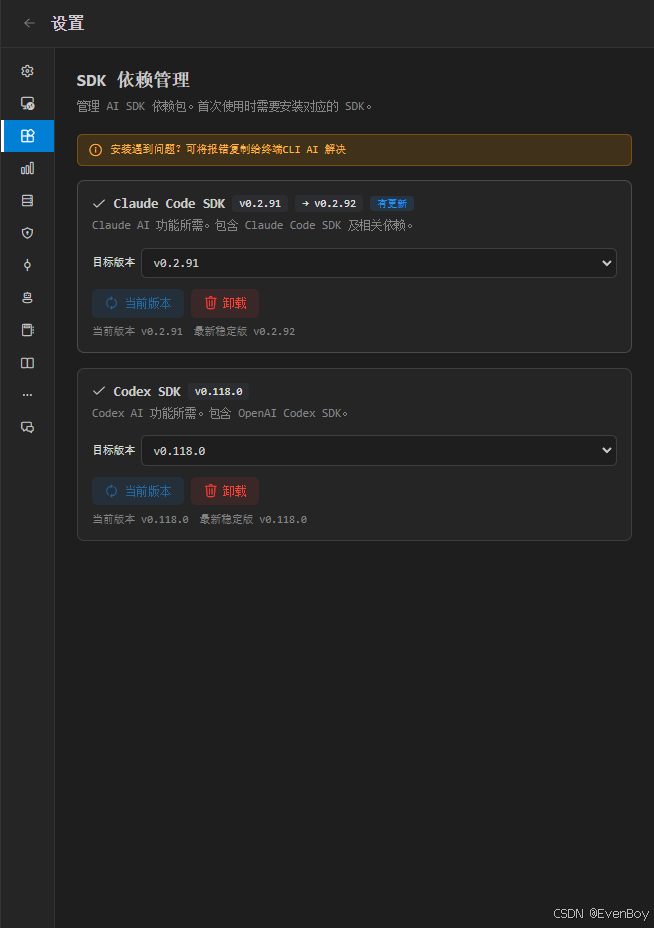Click the info icon in the warning banner
The image size is (654, 928).
click(x=95, y=150)
